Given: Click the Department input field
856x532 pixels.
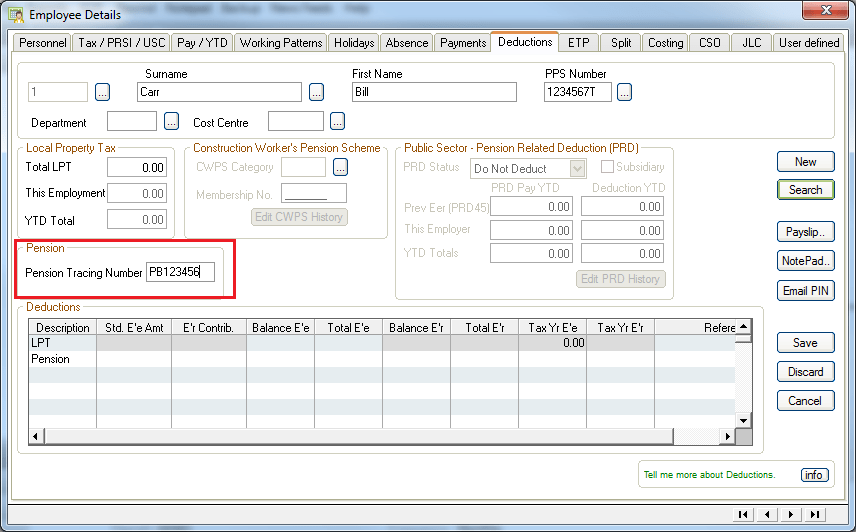Looking at the screenshot, I should (132, 121).
